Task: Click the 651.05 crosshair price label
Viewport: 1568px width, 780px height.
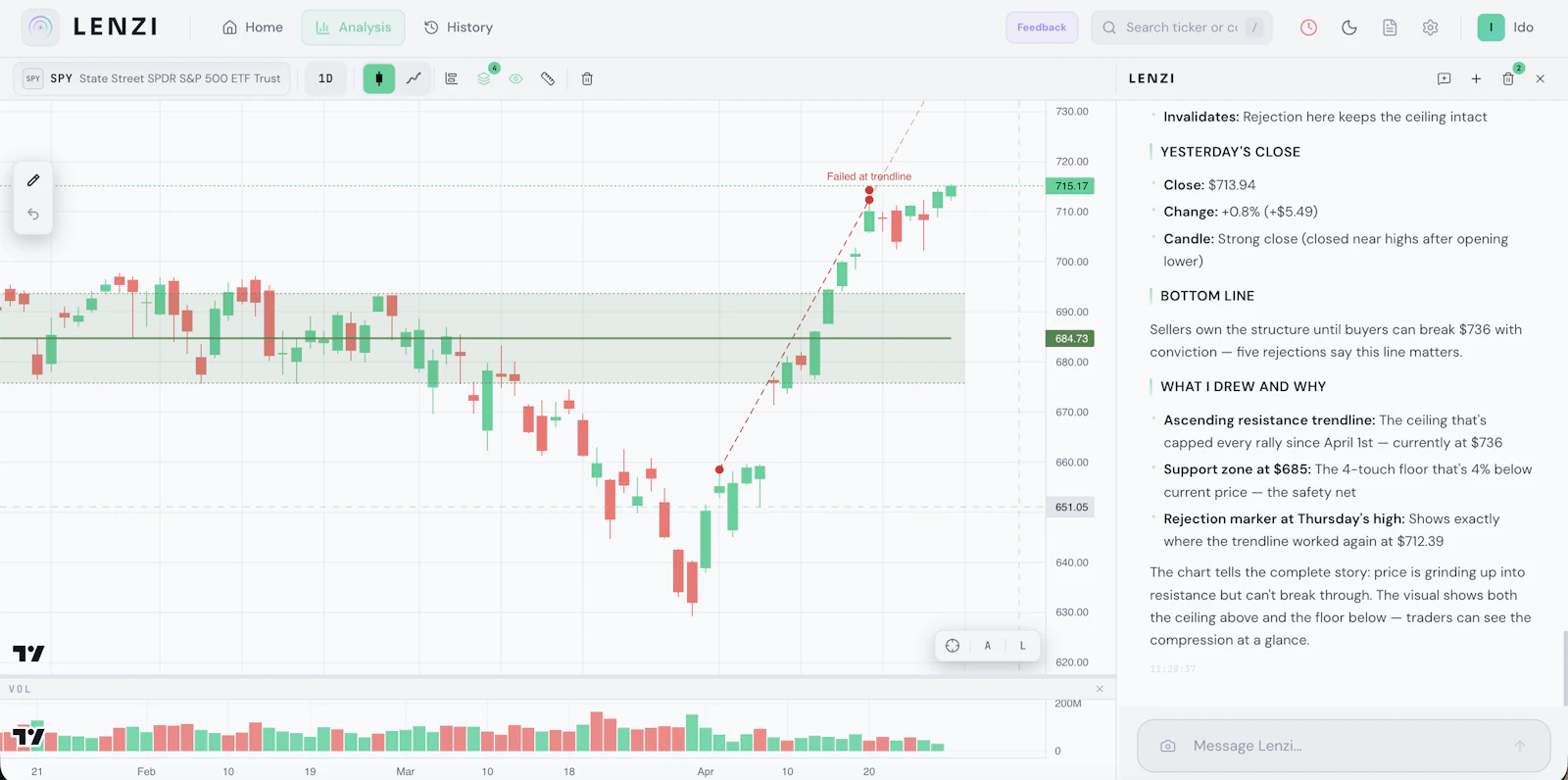Action: pos(1071,508)
